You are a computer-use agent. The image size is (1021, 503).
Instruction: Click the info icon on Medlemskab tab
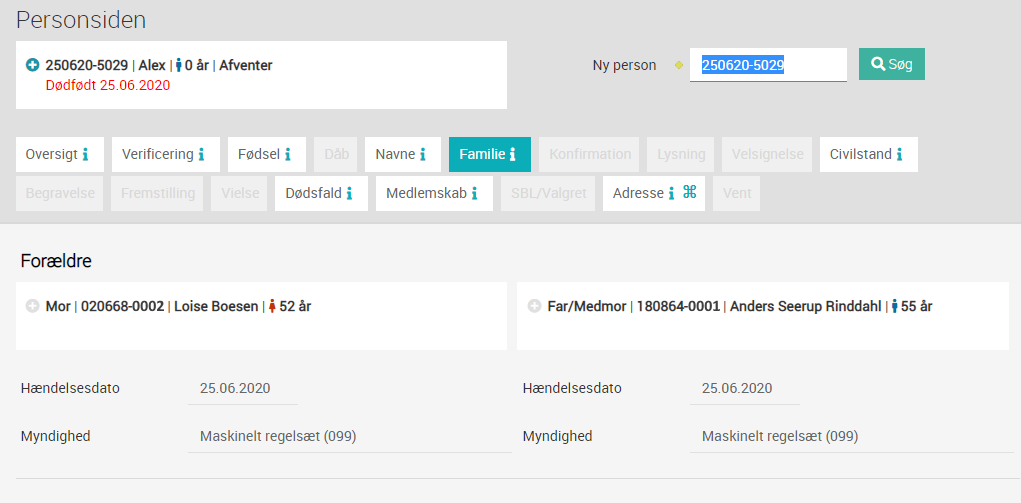474,194
